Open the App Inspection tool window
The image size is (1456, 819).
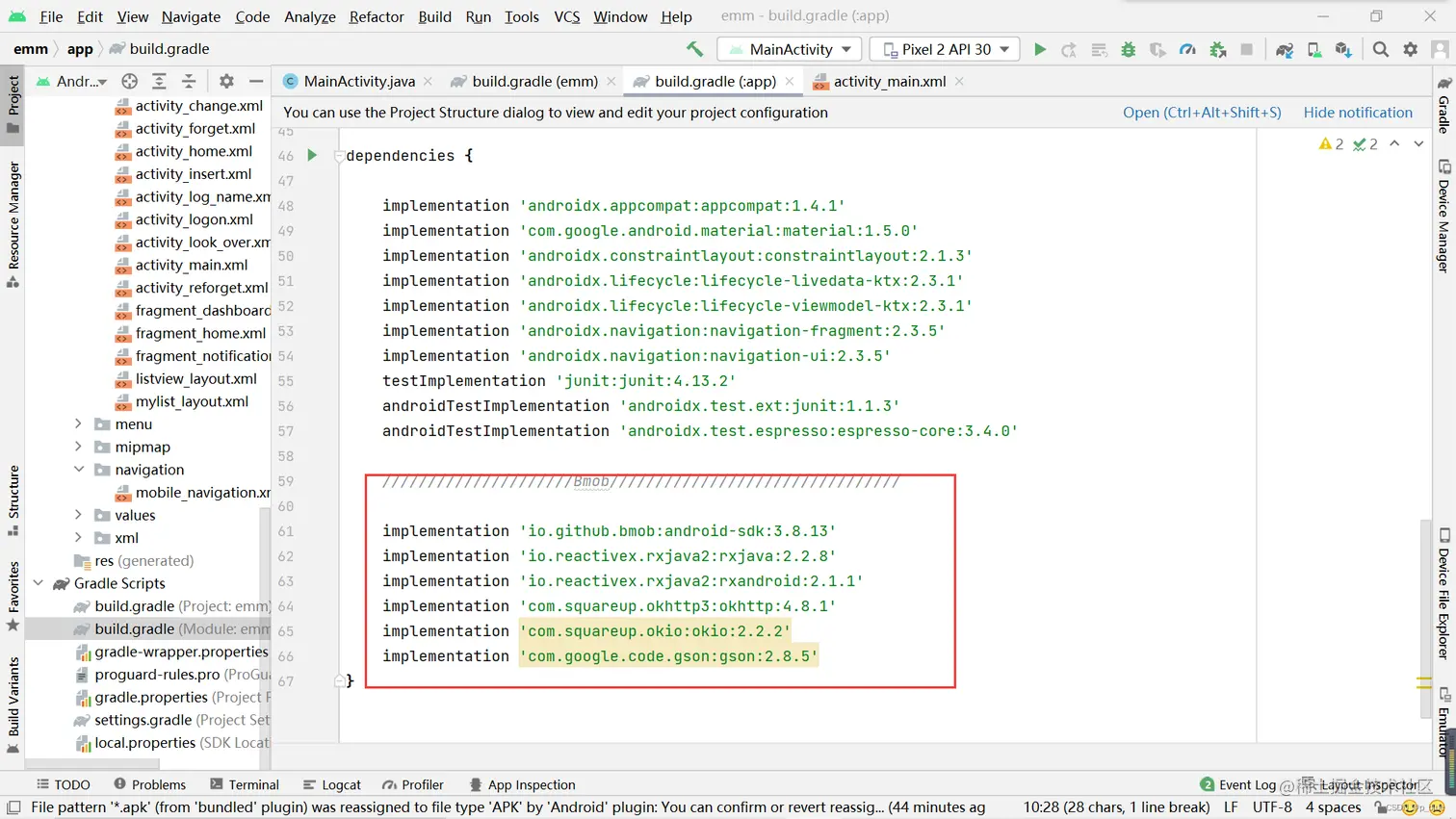point(522,784)
